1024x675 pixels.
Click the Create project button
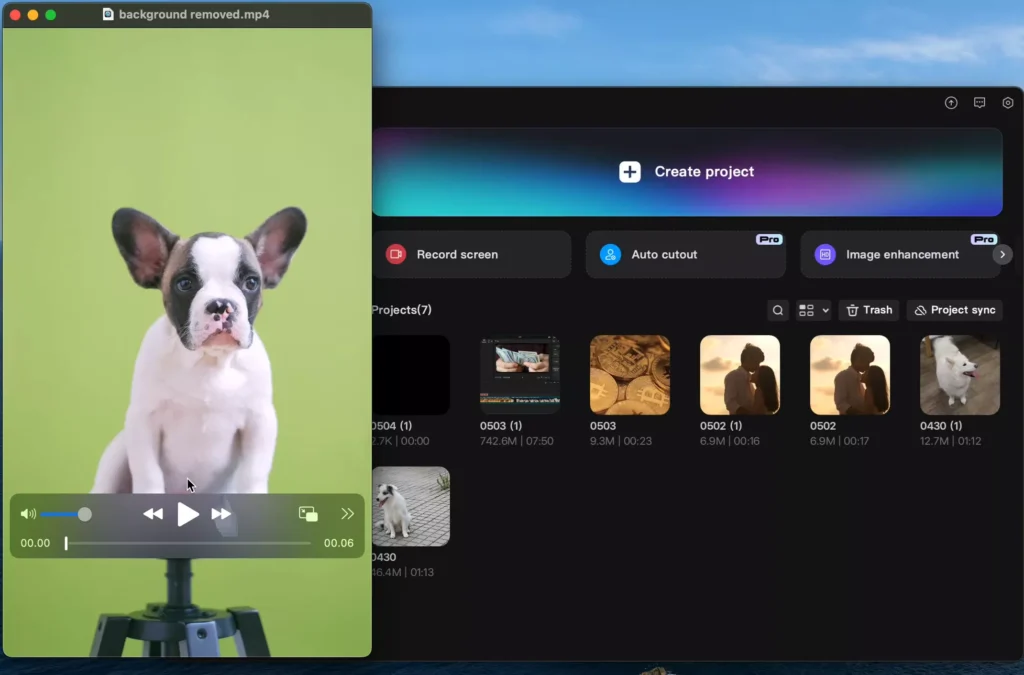click(x=687, y=172)
